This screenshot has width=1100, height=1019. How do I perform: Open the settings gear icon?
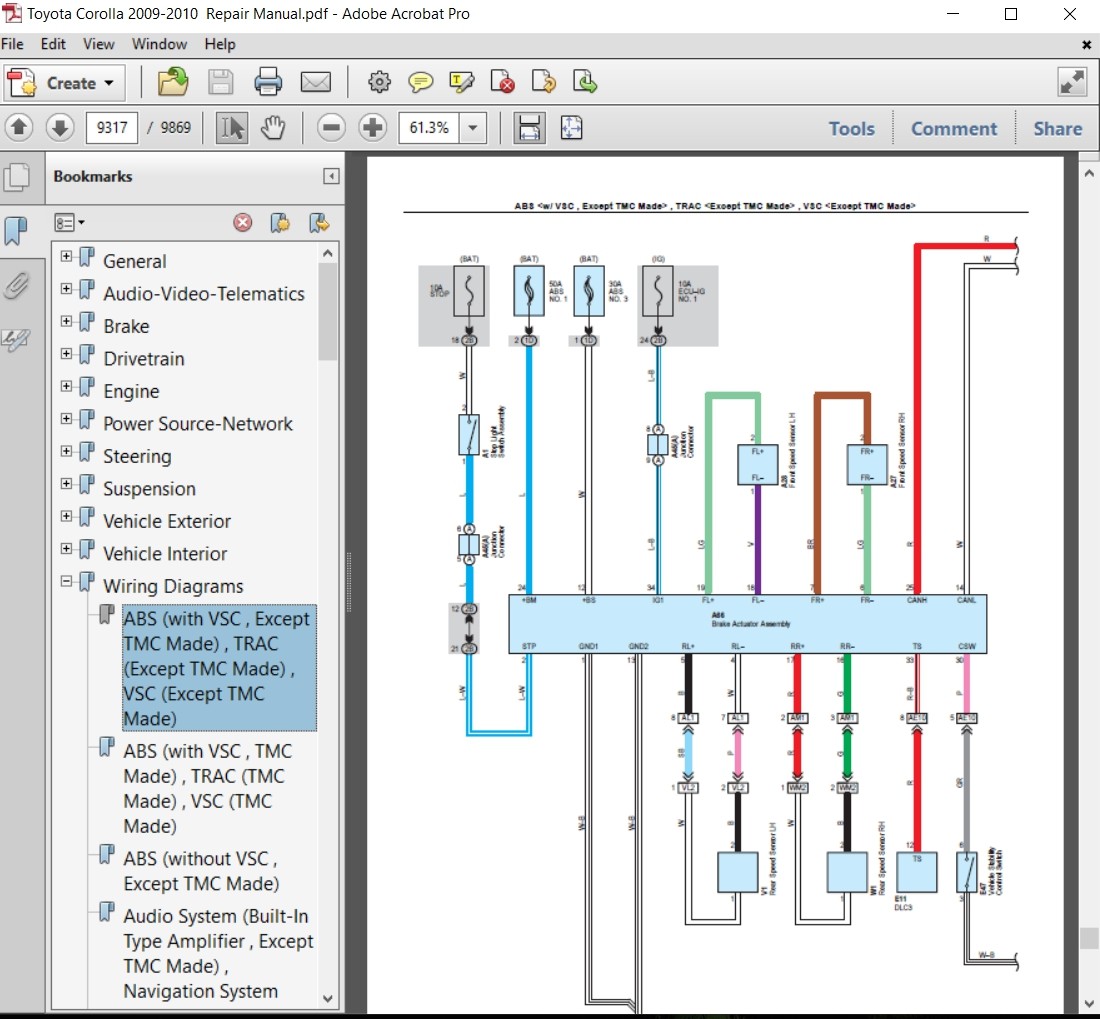[x=379, y=82]
